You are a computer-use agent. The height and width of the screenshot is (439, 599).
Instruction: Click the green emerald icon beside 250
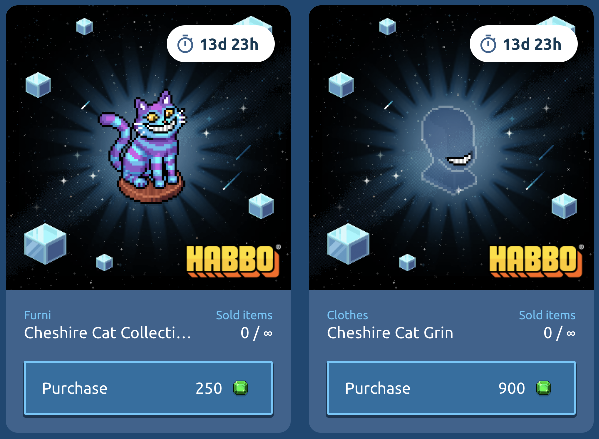pos(241,388)
